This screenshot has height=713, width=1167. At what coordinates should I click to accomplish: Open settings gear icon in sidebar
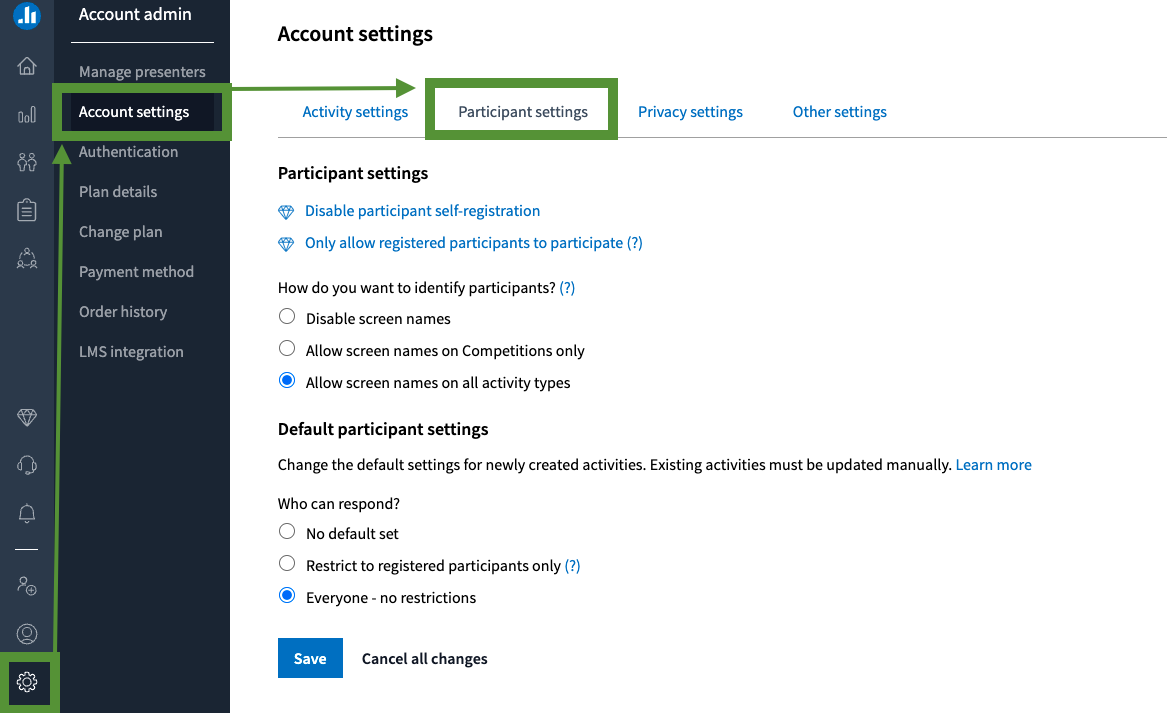coord(27,682)
